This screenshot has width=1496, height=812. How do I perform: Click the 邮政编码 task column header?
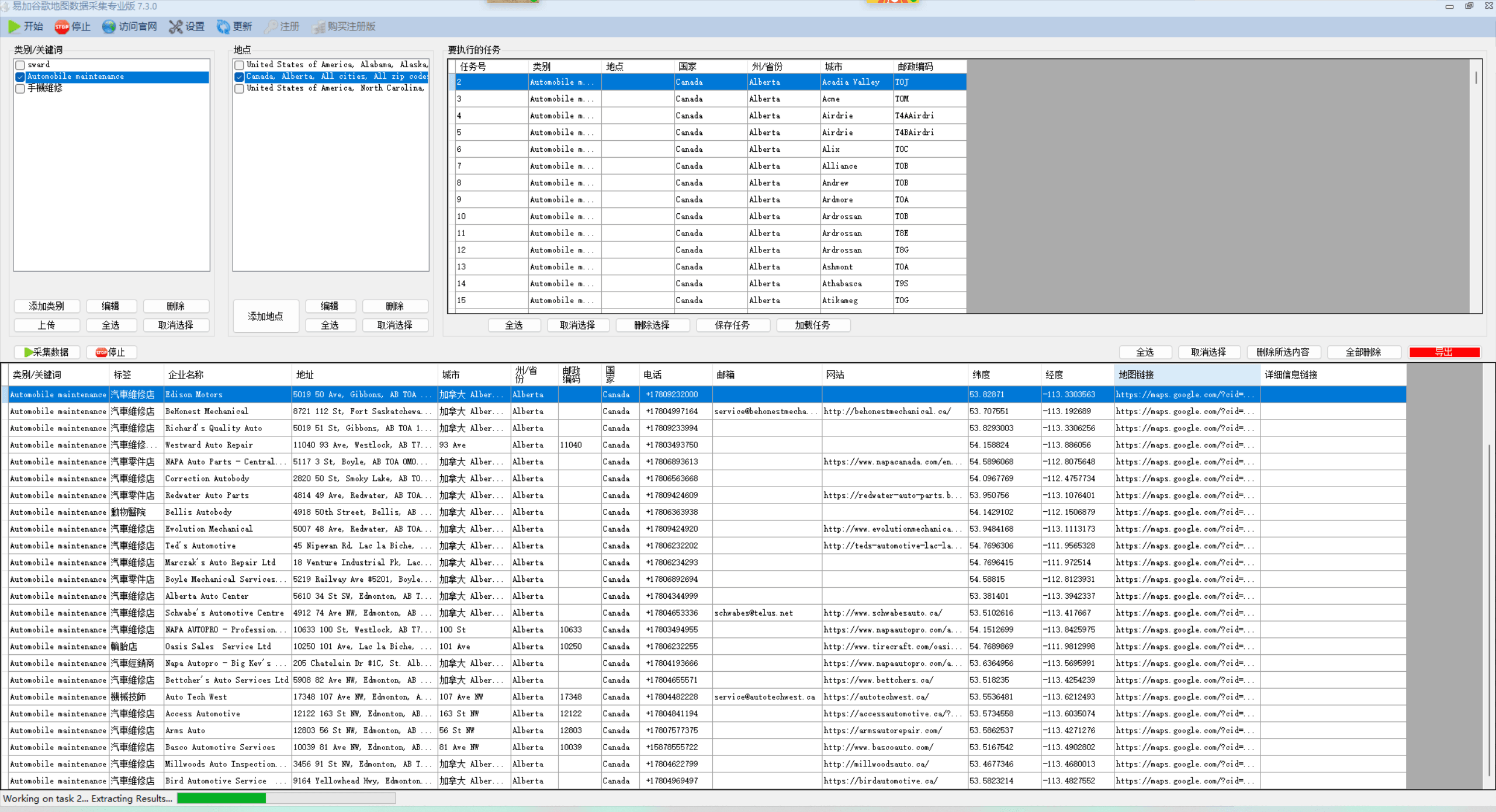929,67
